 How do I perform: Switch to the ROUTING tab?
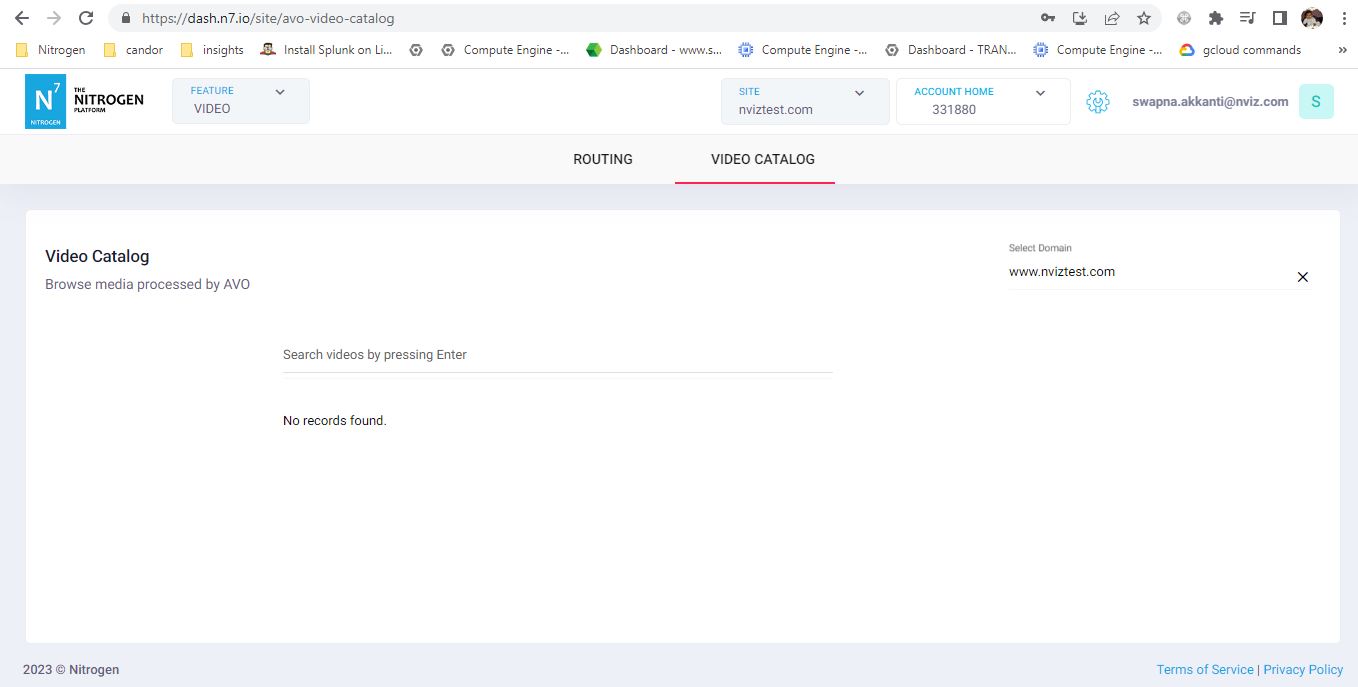602,159
